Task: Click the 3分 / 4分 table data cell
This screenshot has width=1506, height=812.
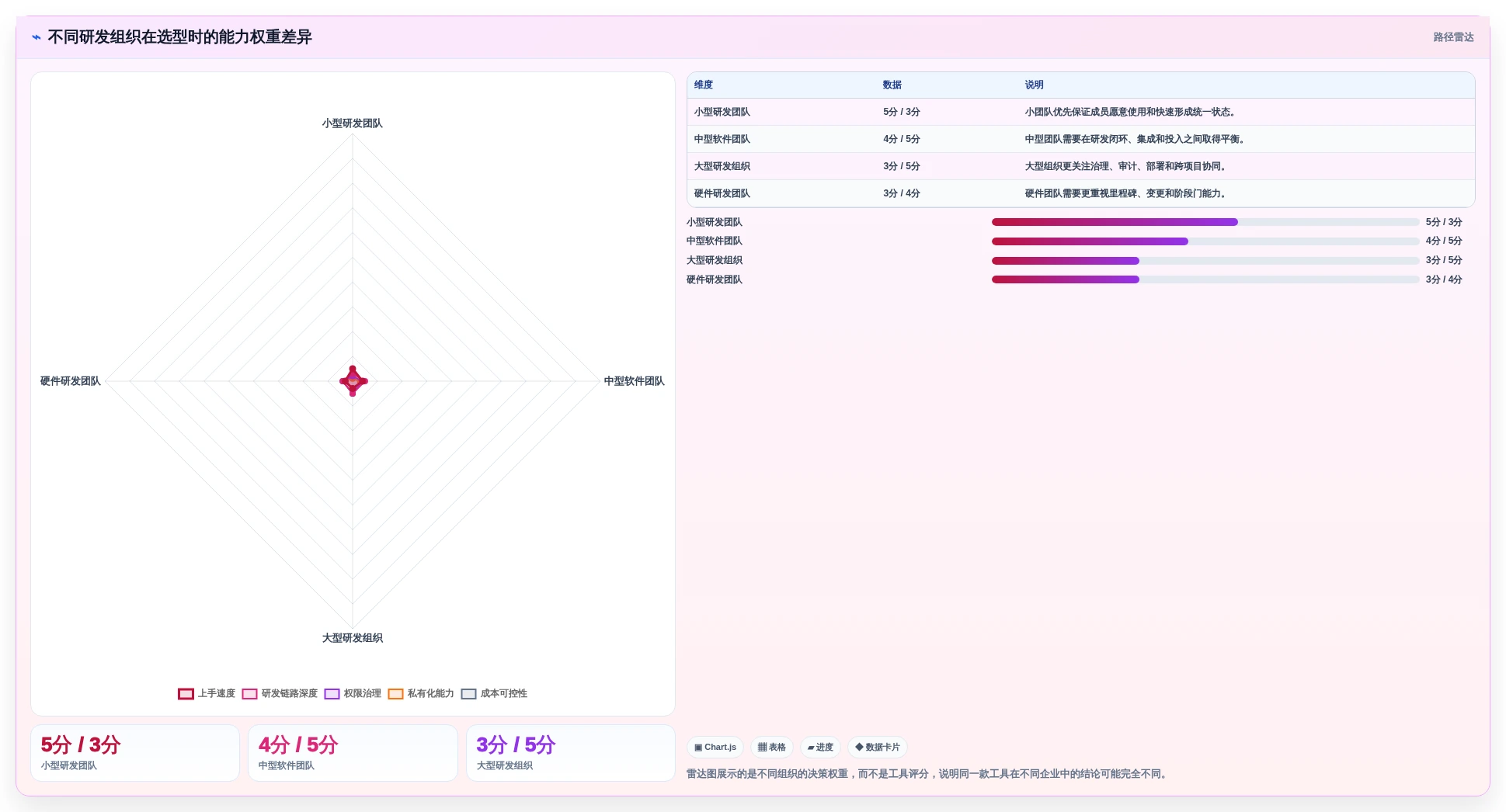Action: (902, 193)
